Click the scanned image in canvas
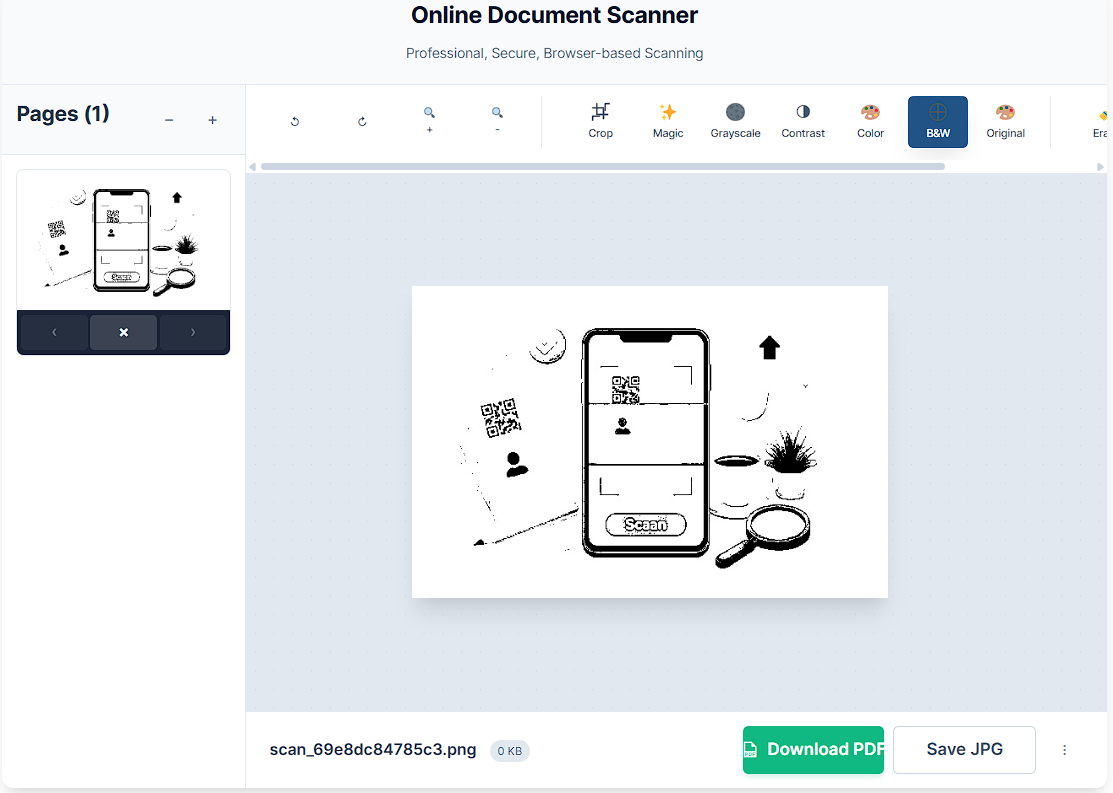Screen dimensions: 1113x793 649,442
